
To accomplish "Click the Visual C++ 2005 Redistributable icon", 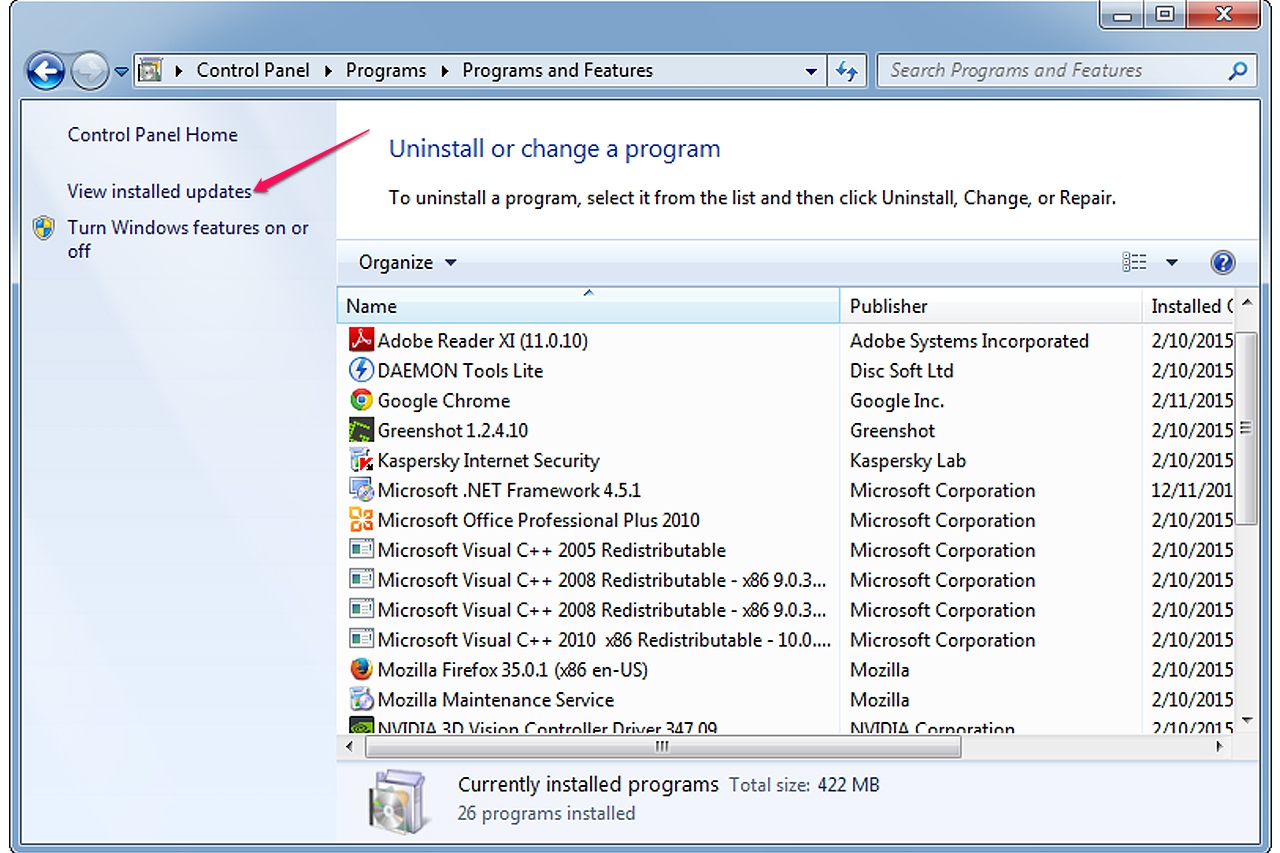I will (x=361, y=550).
